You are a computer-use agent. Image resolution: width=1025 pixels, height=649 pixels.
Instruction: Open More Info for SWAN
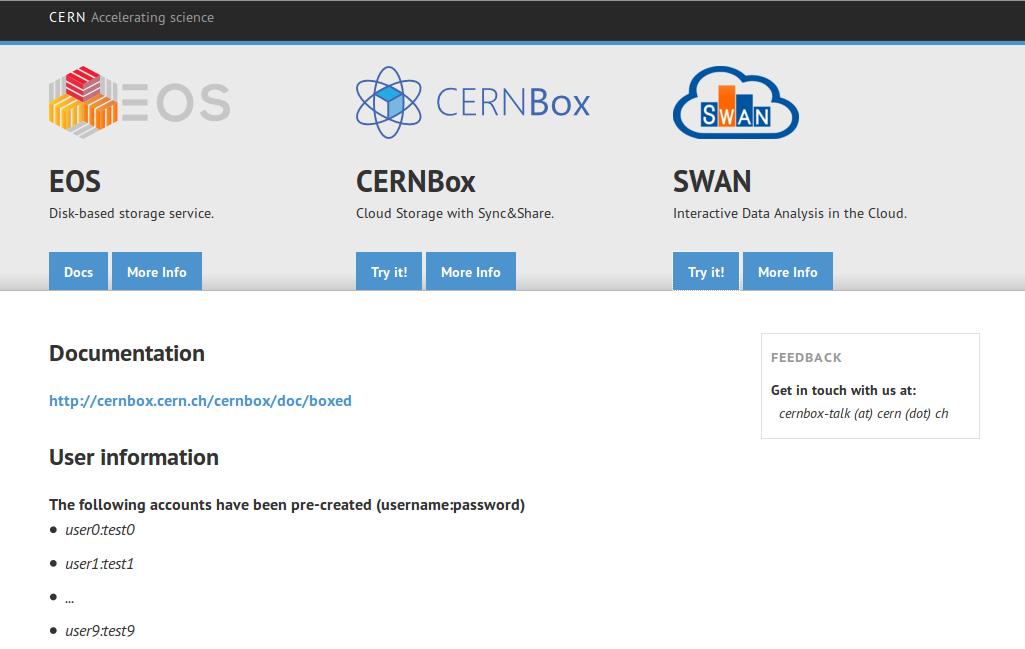787,272
